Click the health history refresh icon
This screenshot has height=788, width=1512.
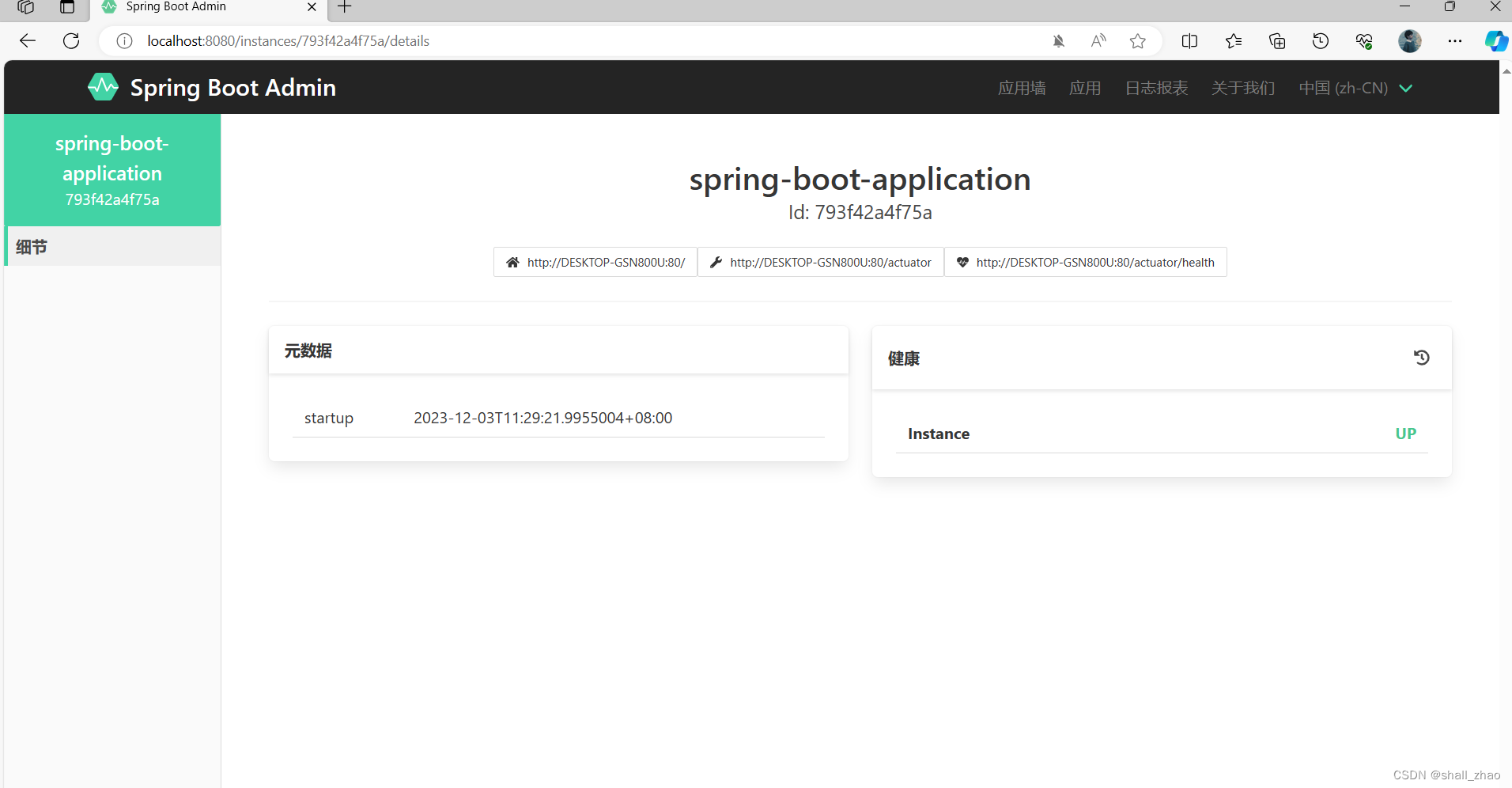pos(1421,358)
